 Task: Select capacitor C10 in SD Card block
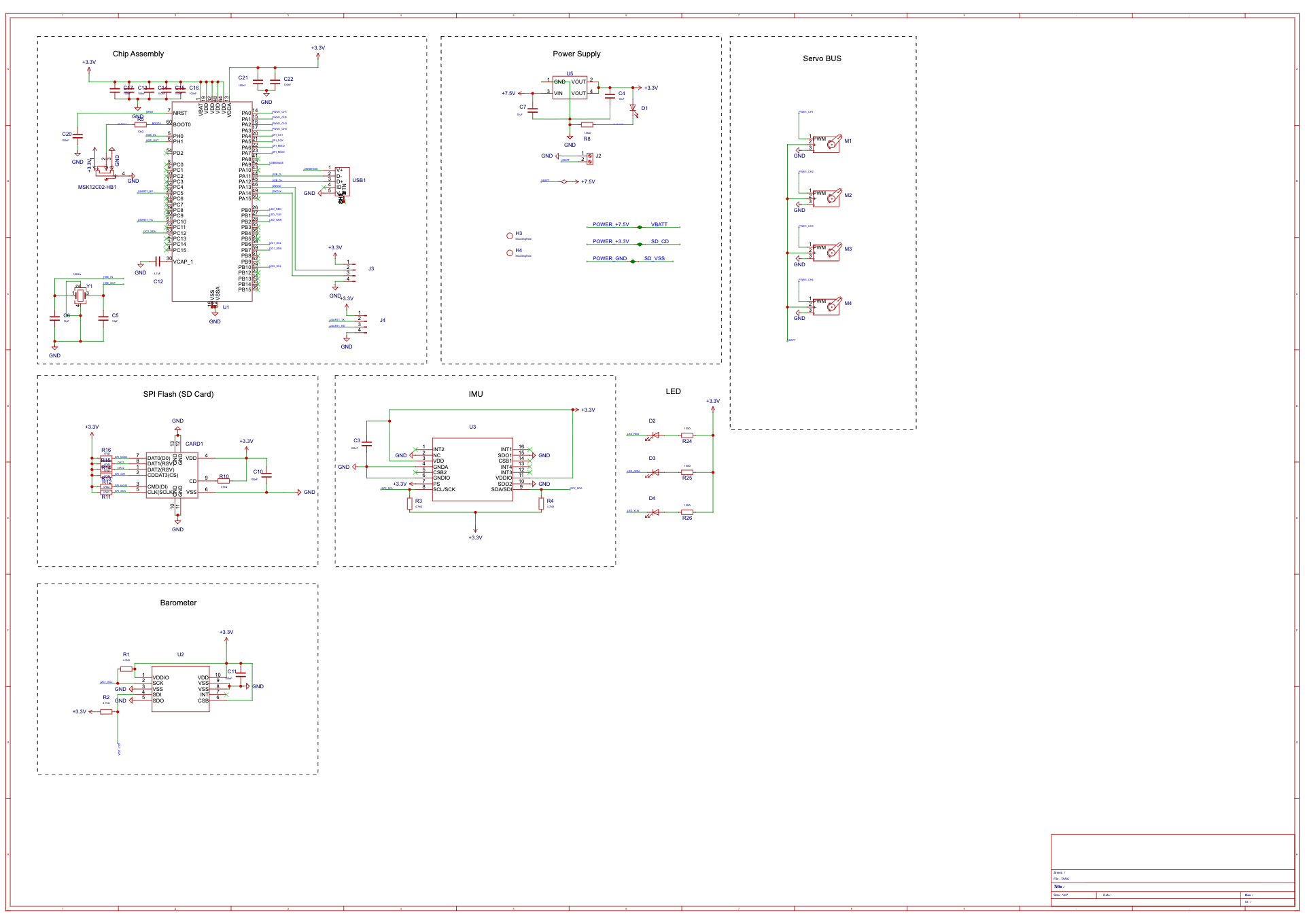click(x=266, y=476)
